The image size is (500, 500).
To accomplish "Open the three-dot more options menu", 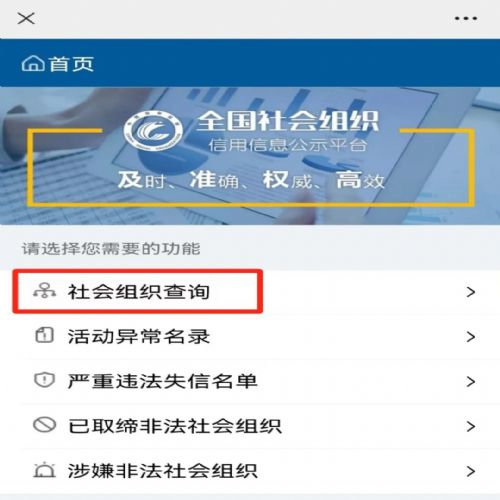I will tap(466, 18).
